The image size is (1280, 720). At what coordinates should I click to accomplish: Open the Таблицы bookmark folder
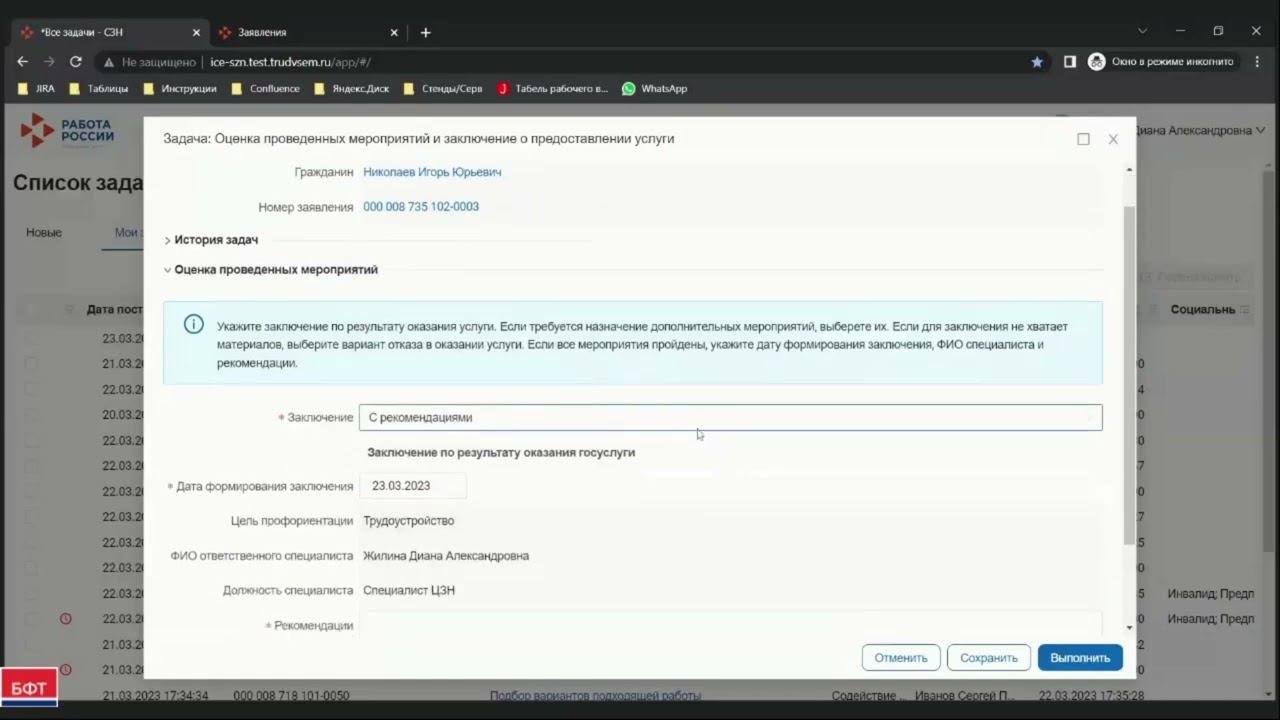click(99, 88)
